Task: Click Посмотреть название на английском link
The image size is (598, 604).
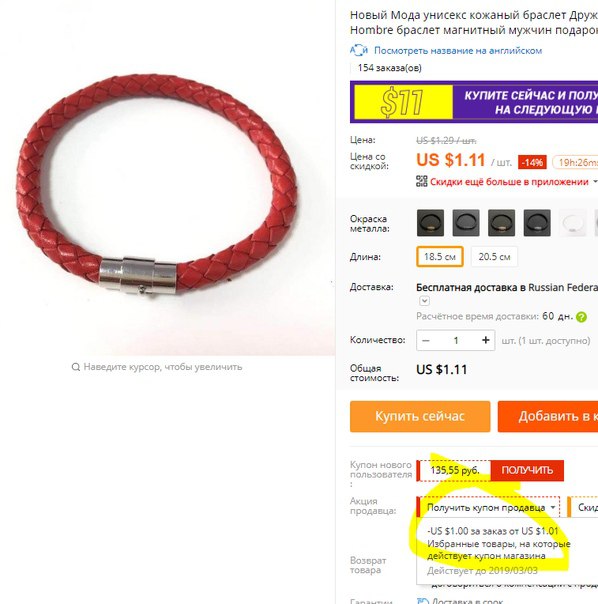Action: (x=458, y=50)
